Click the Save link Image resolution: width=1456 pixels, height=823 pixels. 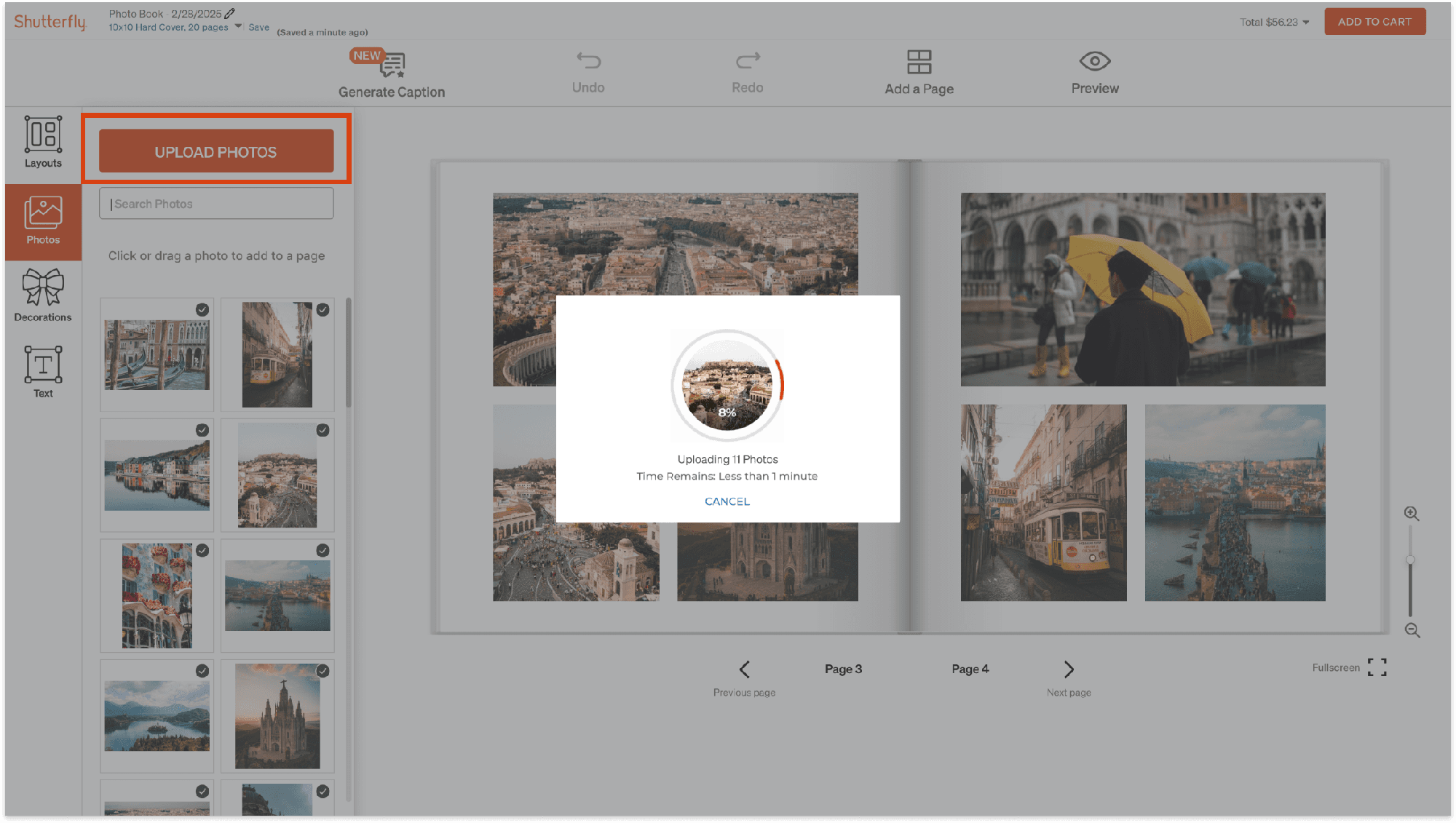tap(258, 27)
